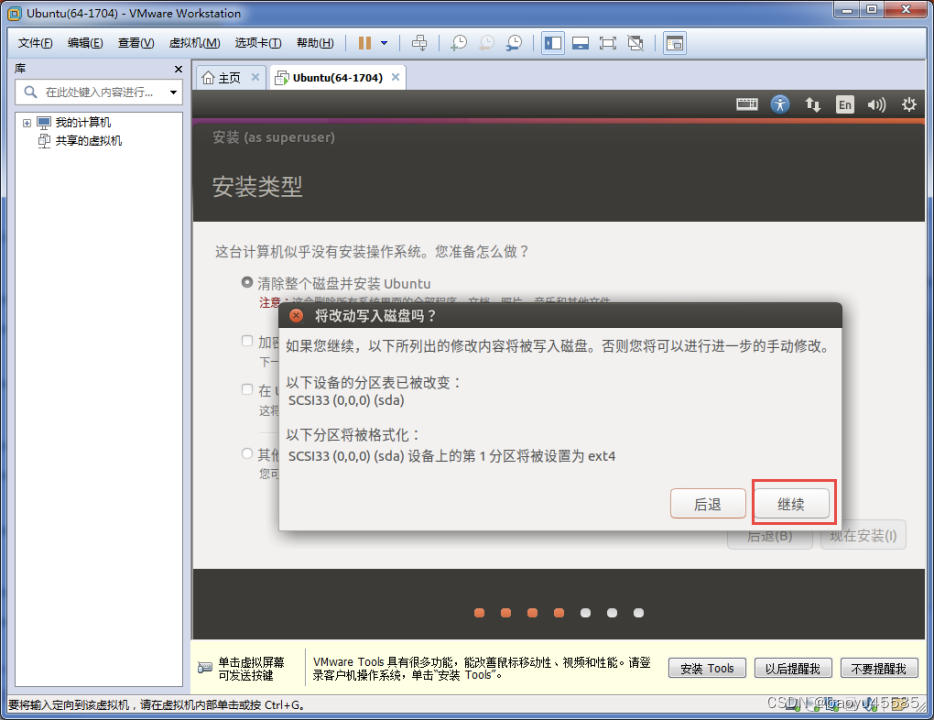Expand the 我的计算机 tree node
Screen dimensions: 934x720
(27, 123)
